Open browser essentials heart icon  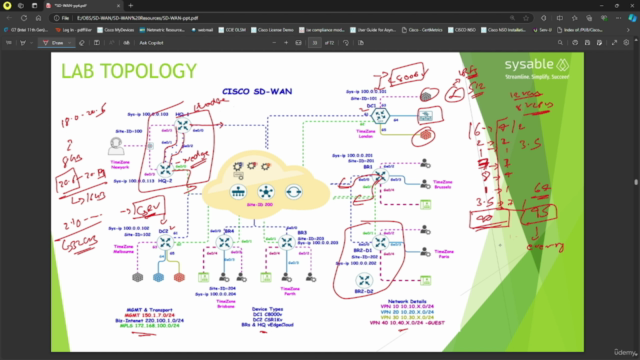604,18
